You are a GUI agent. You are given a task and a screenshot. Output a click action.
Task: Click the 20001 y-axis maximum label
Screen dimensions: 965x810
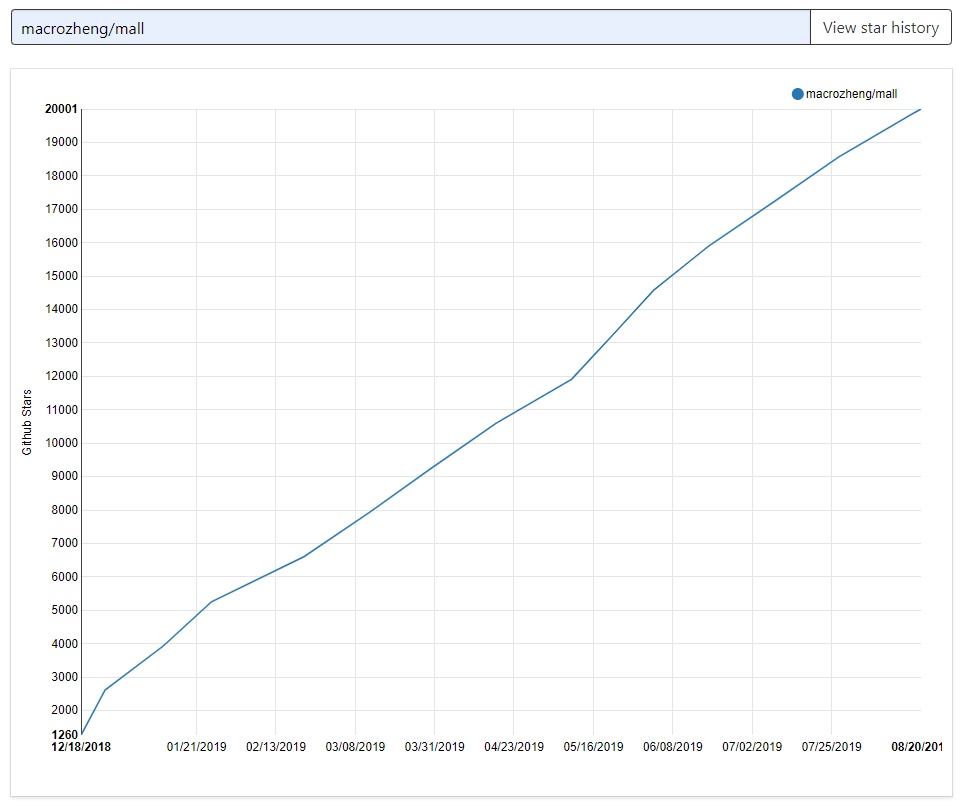point(60,109)
